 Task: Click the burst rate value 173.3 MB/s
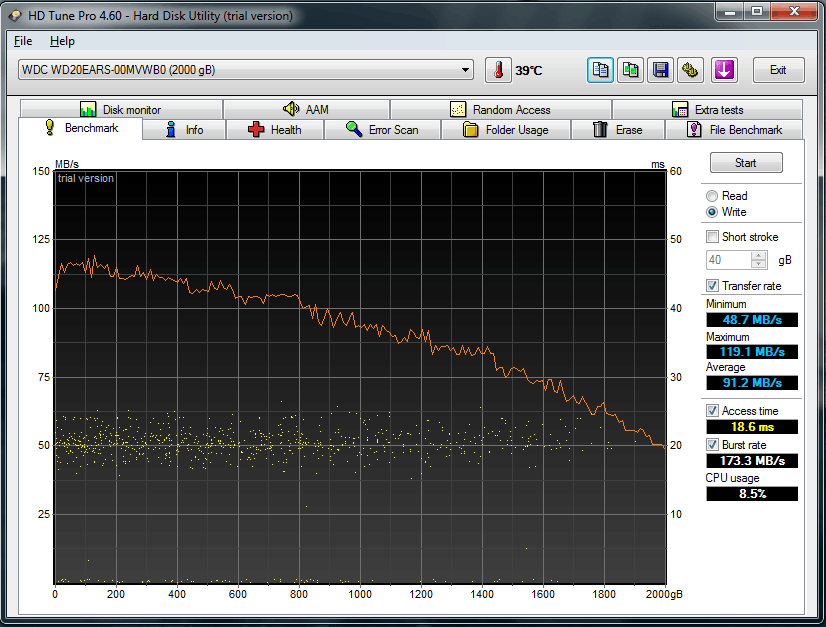coord(752,461)
